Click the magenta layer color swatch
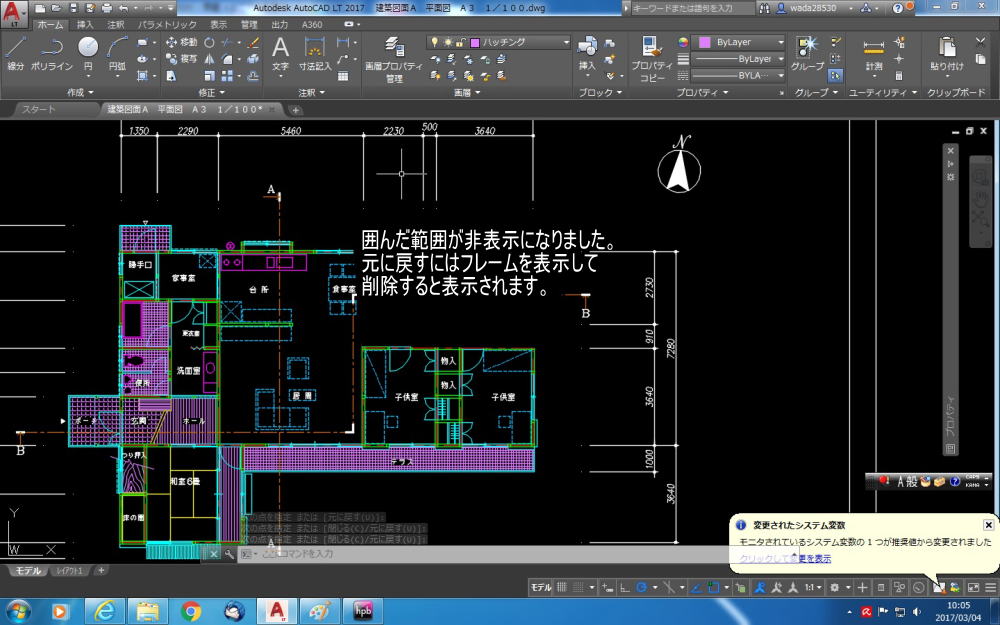 (x=474, y=43)
